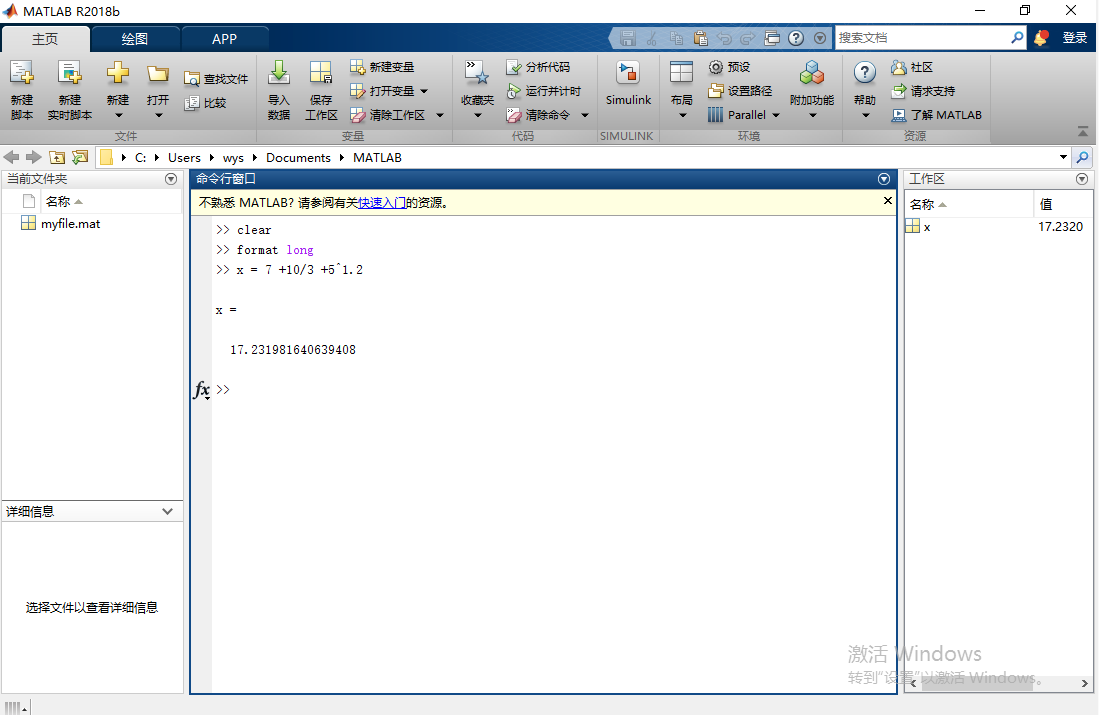Click the Documents path segment
1099x715 pixels.
tap(298, 158)
